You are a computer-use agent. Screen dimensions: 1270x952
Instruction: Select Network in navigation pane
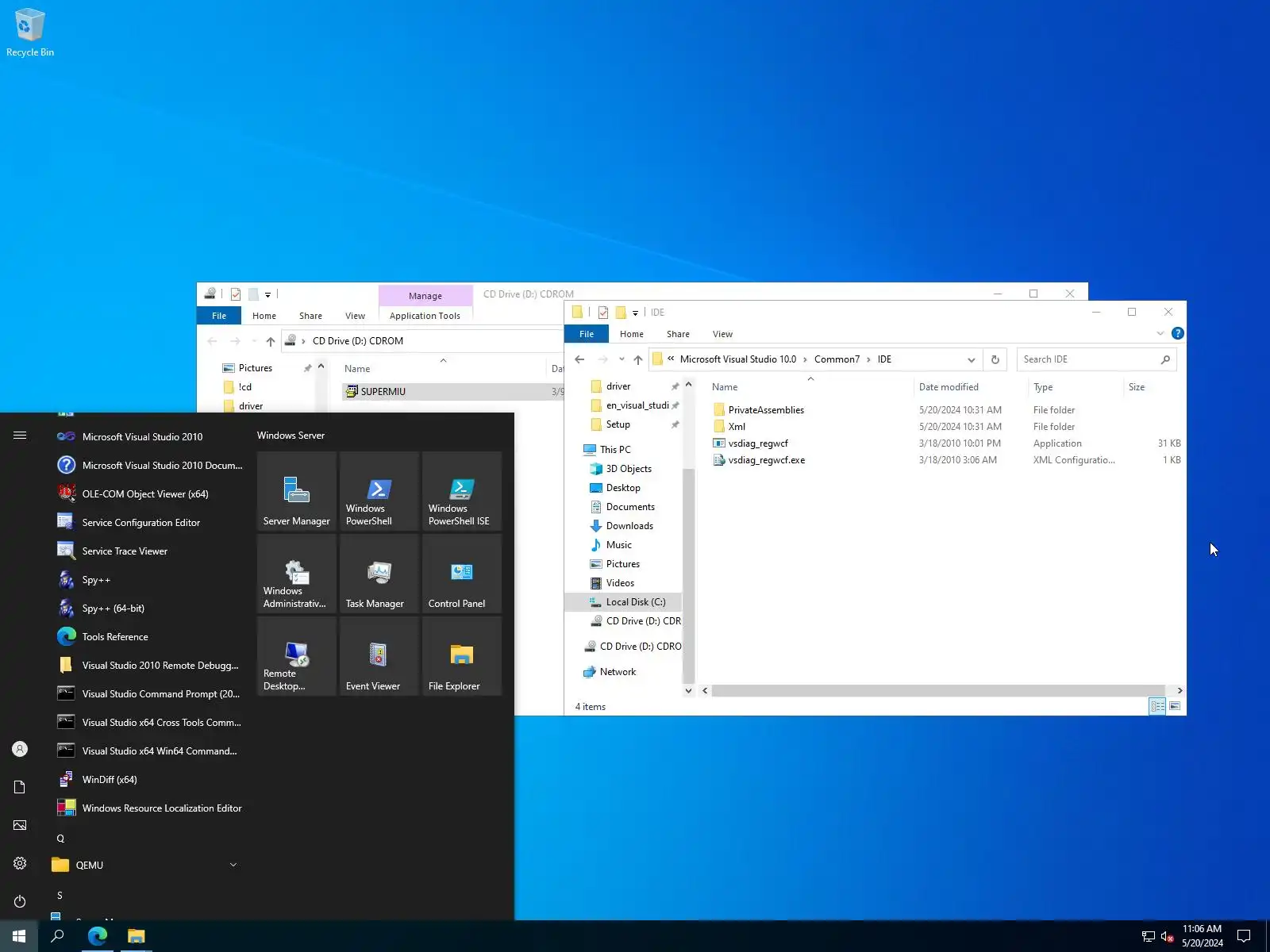pyautogui.click(x=618, y=672)
